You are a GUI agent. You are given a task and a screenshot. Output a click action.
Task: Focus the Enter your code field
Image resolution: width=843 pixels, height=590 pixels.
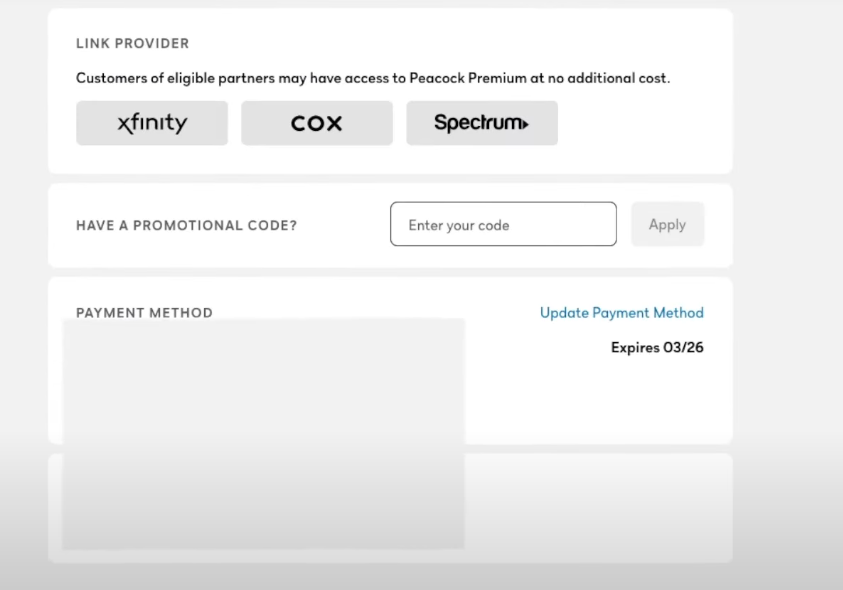503,224
